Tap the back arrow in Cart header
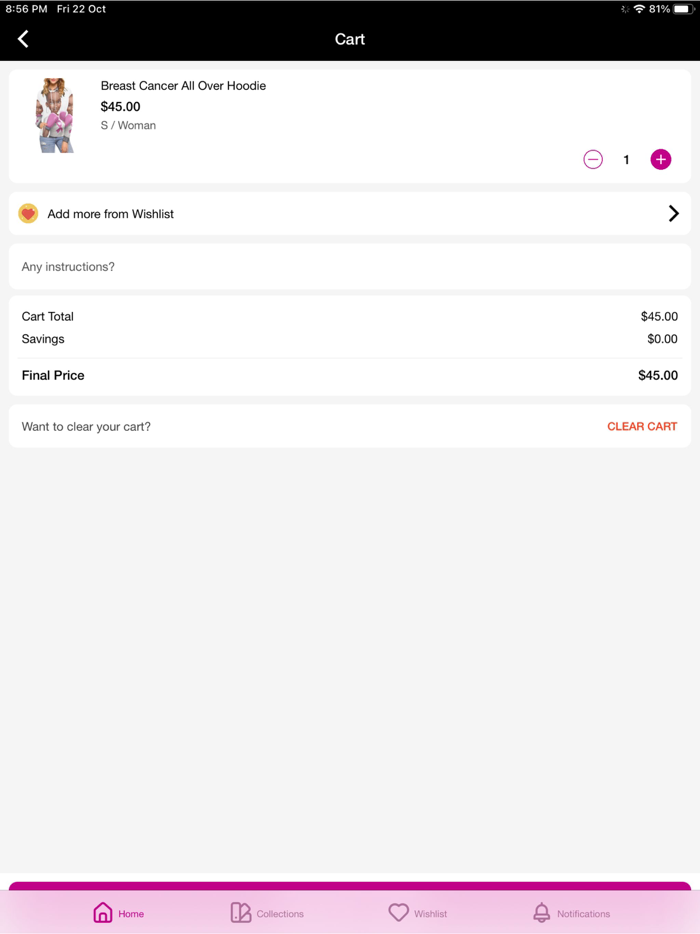The height and width of the screenshot is (934, 700). tap(23, 39)
